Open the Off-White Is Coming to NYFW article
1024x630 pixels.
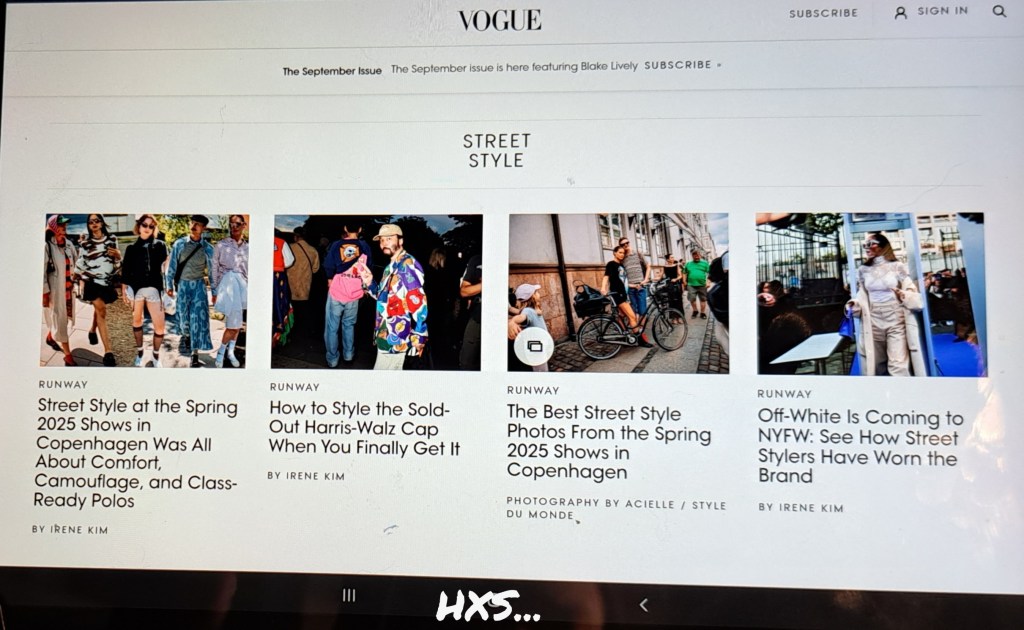point(860,447)
